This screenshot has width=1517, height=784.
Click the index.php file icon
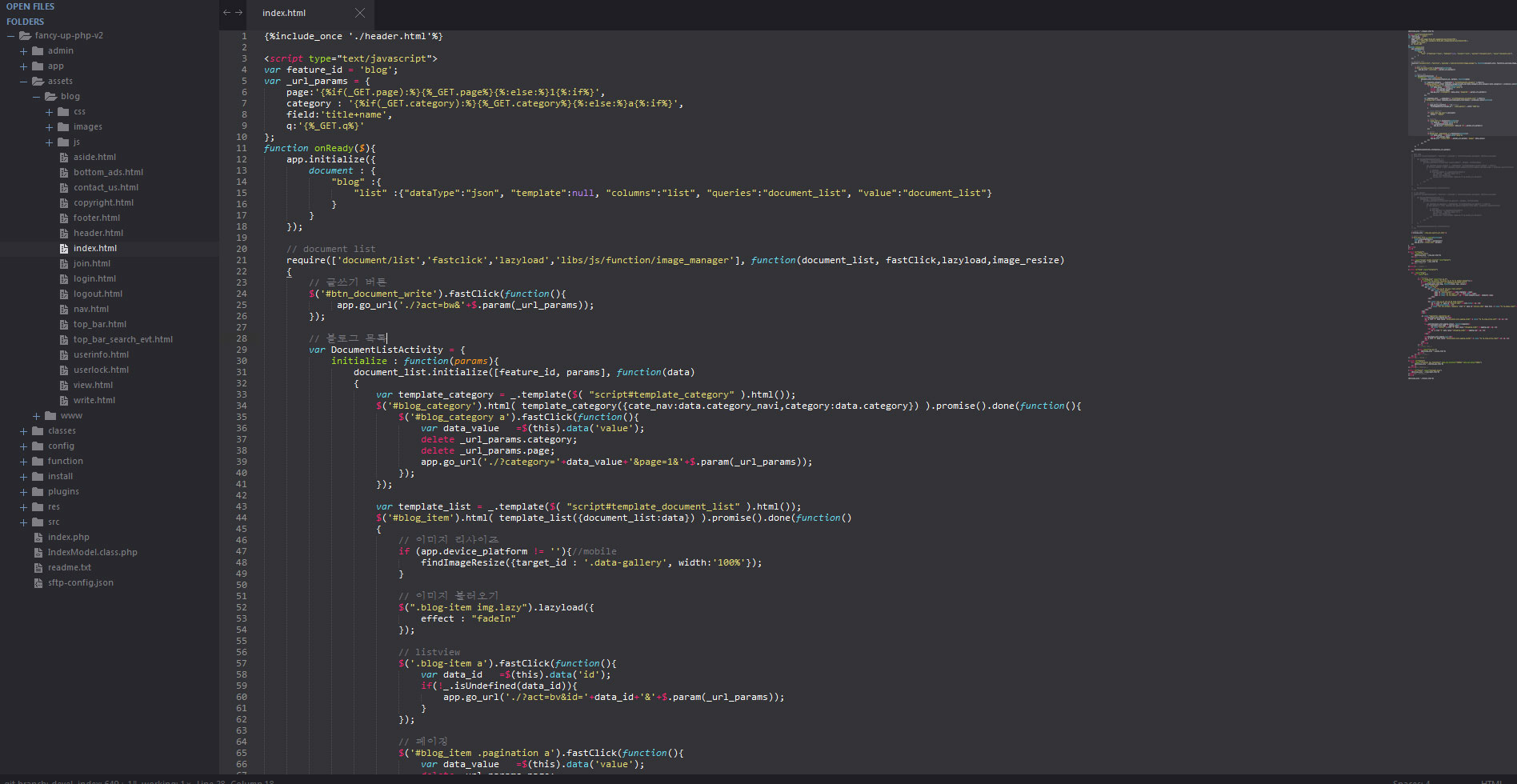[38, 538]
